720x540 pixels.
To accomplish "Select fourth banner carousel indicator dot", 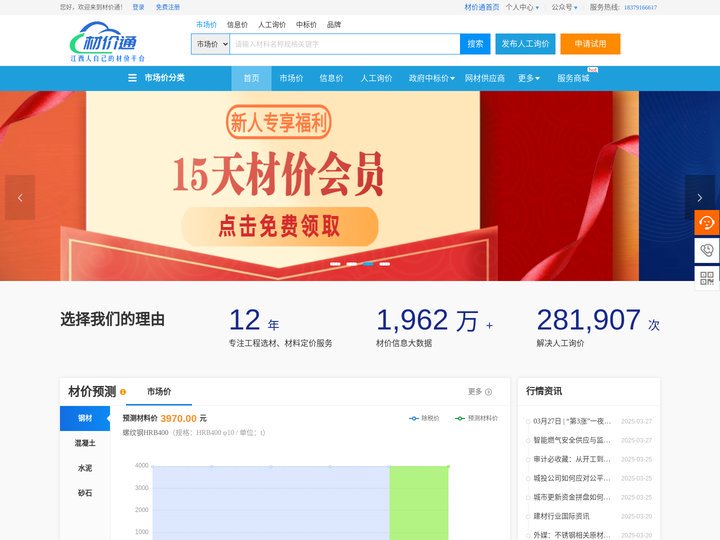I will click(385, 264).
